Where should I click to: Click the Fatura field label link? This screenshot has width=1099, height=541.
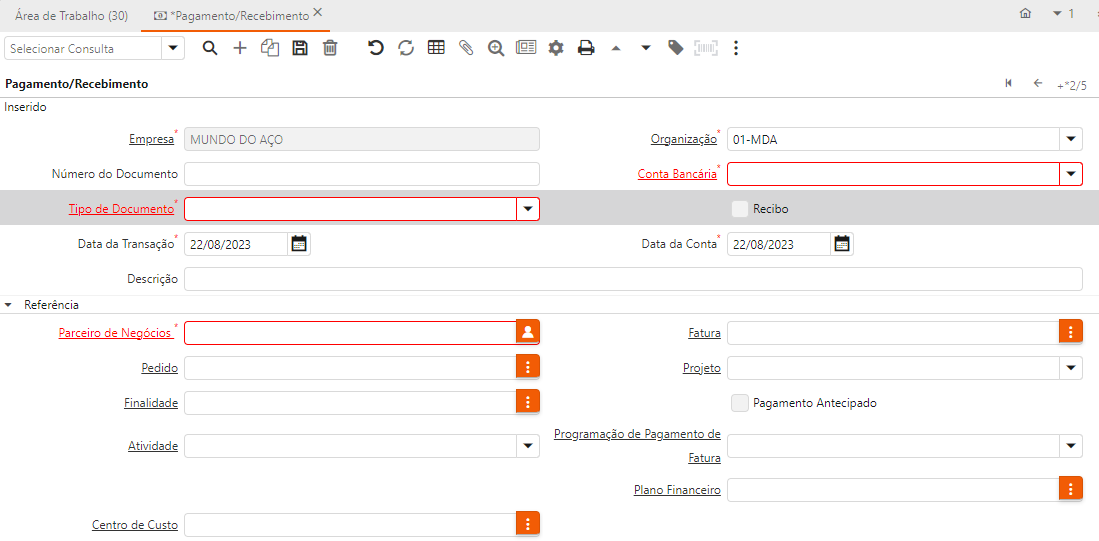704,333
